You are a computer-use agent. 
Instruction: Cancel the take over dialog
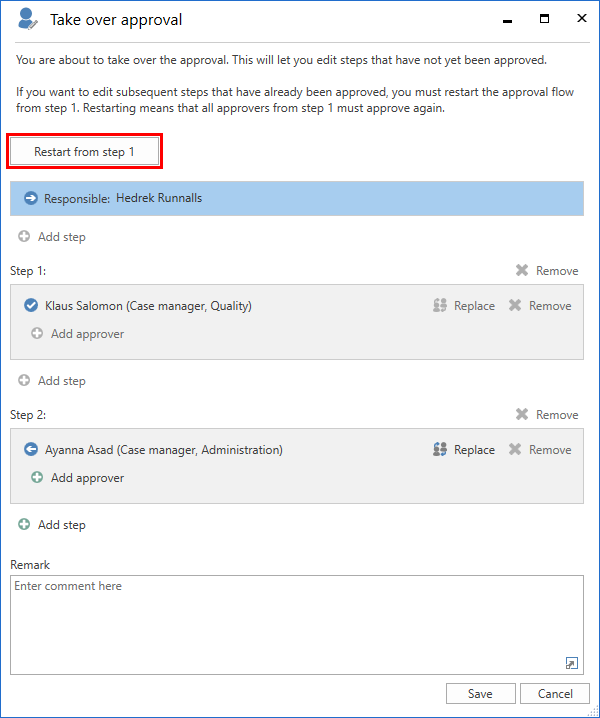pos(555,694)
